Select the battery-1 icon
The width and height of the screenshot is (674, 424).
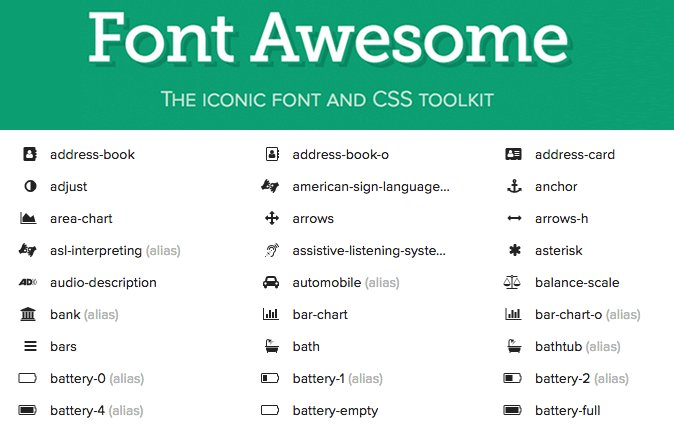(270, 378)
